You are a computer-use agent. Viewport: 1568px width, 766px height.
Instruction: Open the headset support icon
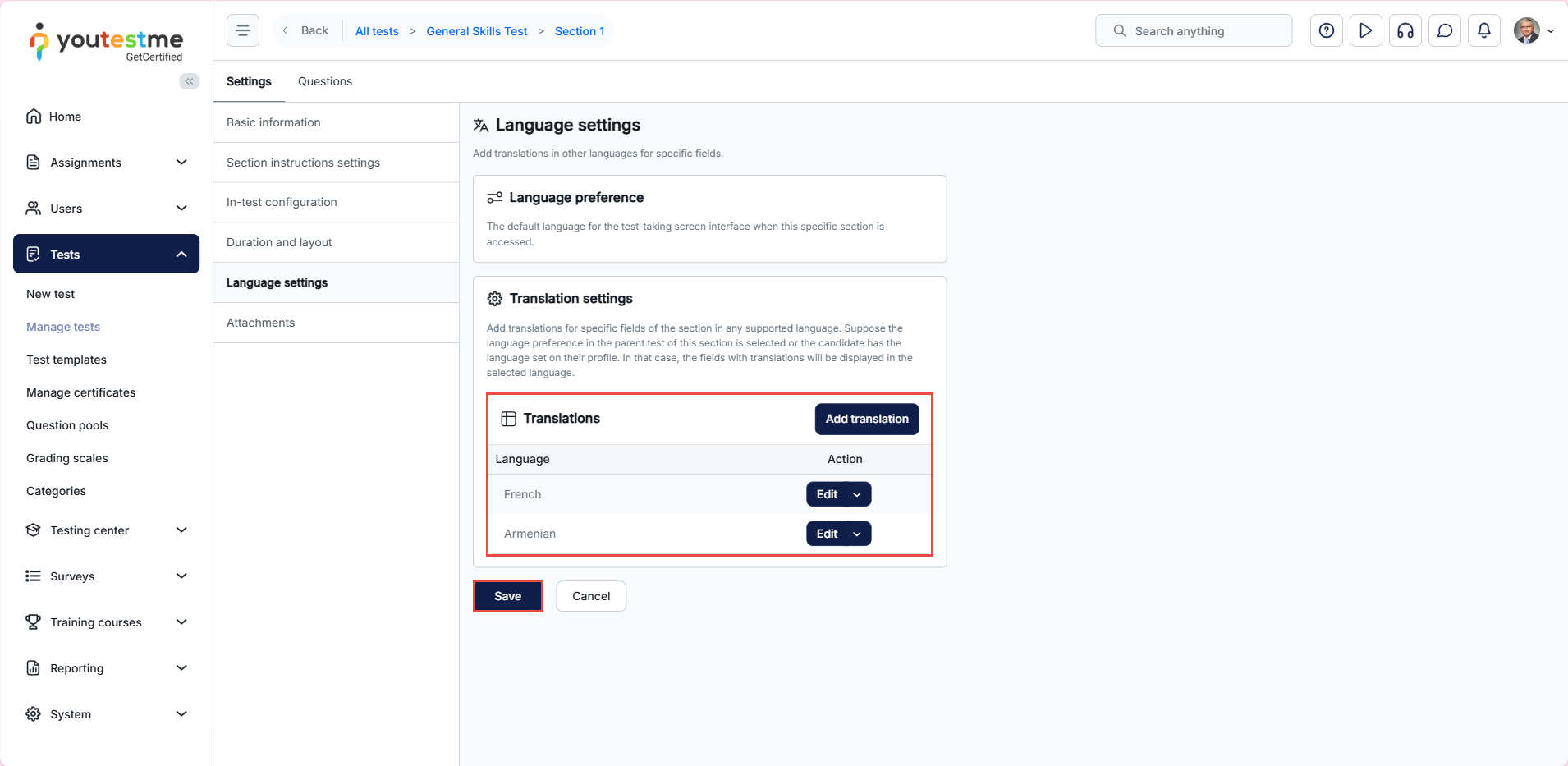pos(1405,31)
